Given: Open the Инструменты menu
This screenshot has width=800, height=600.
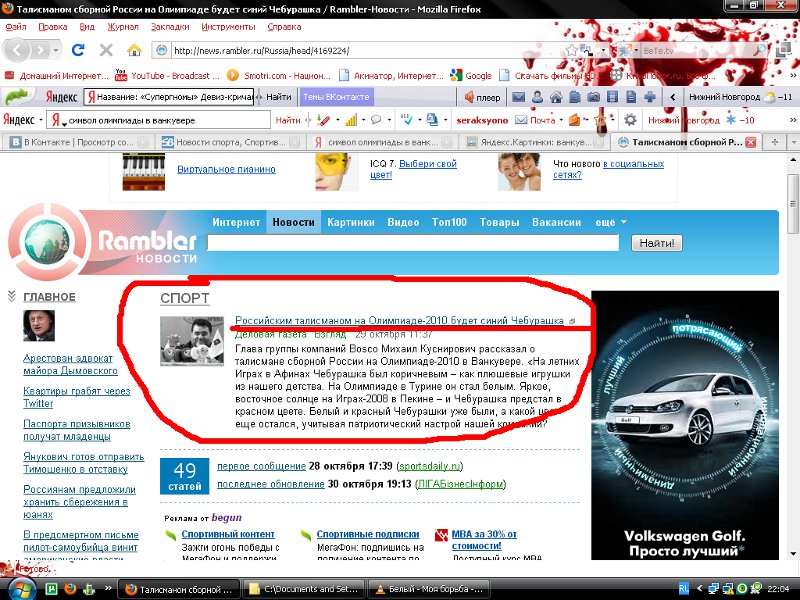Looking at the screenshot, I should (228, 27).
